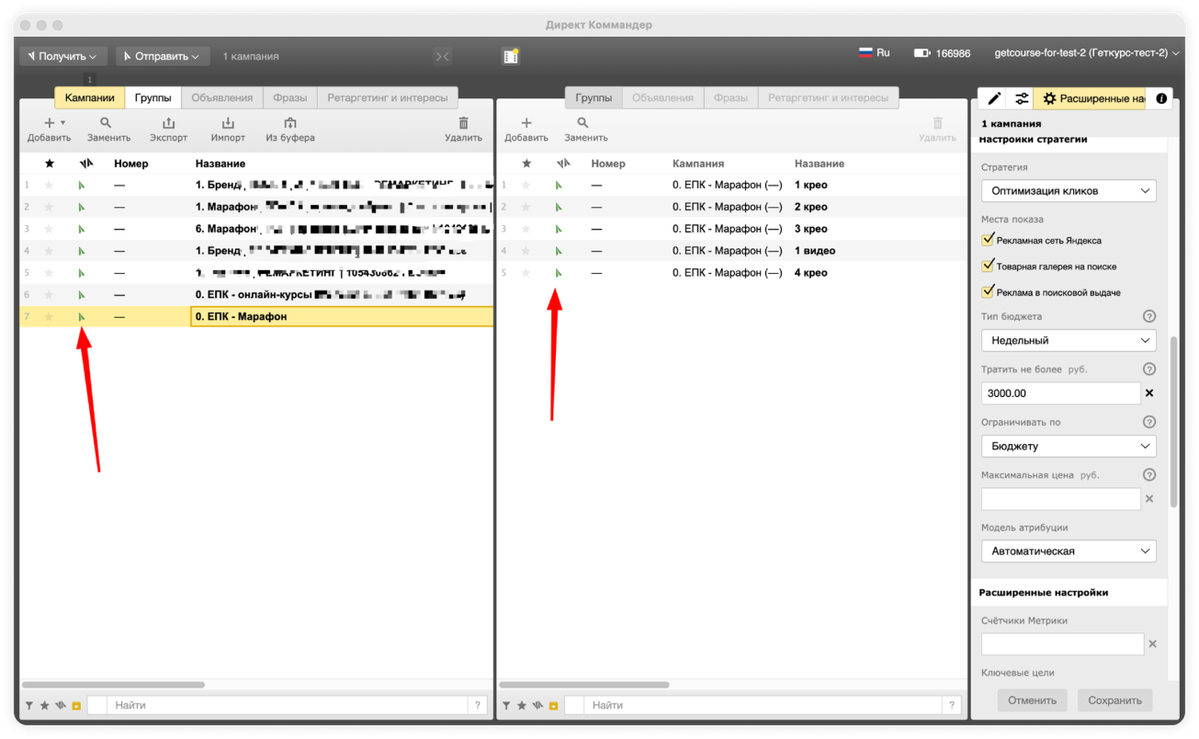Click Add button in campaigns toolbar
The height and width of the screenshot is (739, 1199).
49,129
